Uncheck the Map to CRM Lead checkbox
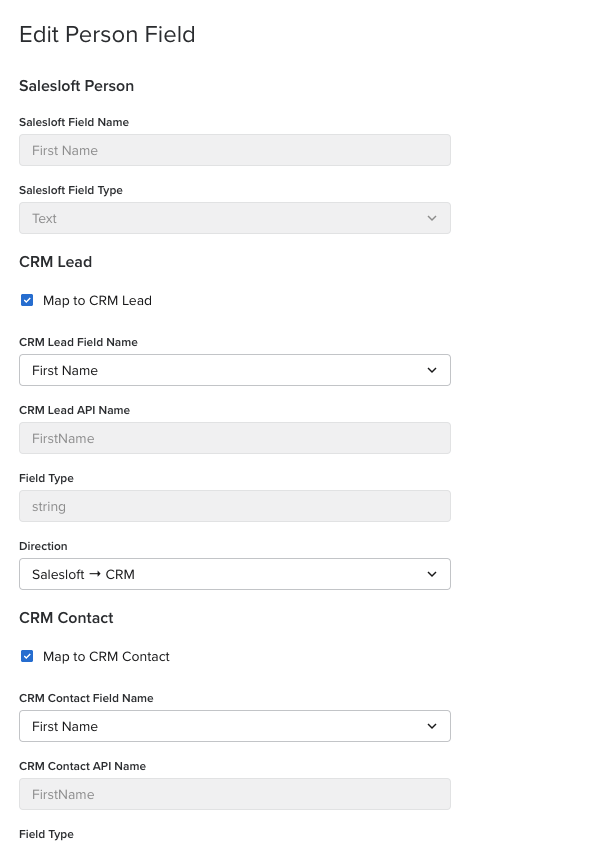Image resolution: width=594 pixels, height=844 pixels. pos(27,300)
